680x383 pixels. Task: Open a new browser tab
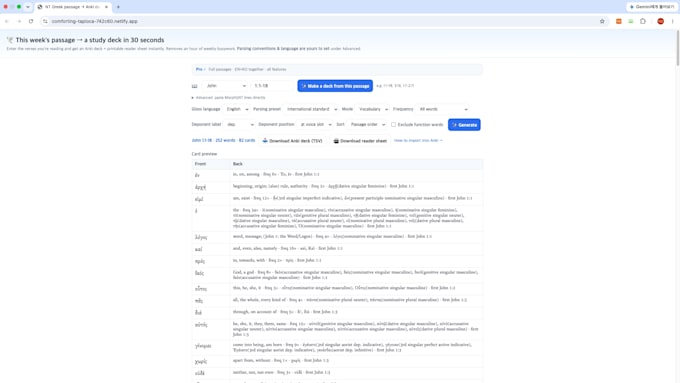(118, 7)
